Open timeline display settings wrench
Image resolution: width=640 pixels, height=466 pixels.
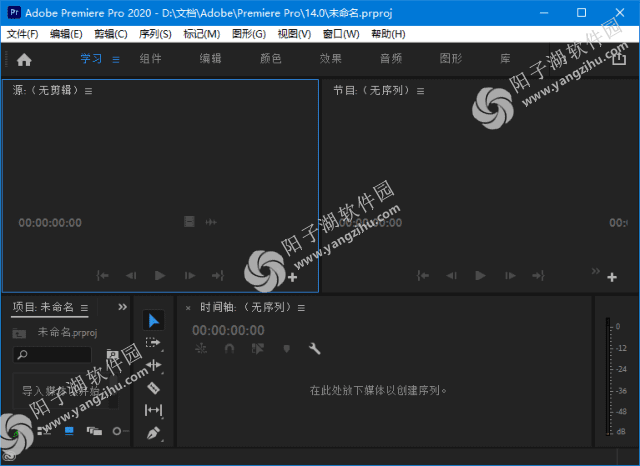pos(314,348)
